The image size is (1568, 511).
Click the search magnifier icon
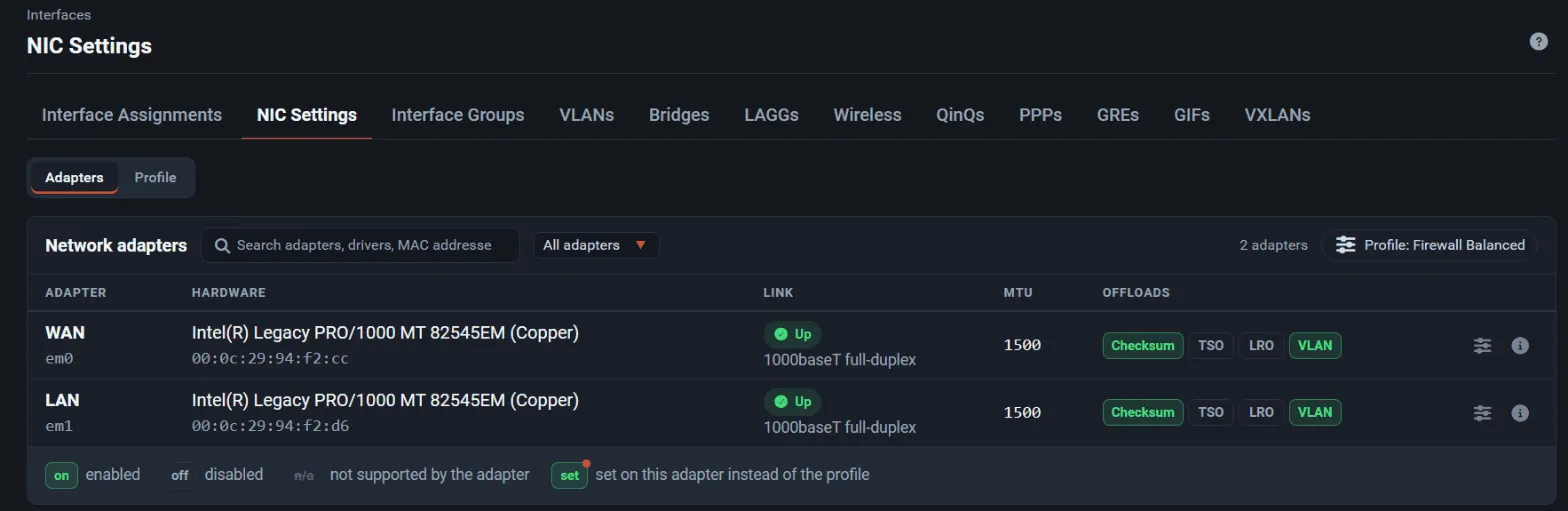pyautogui.click(x=222, y=245)
